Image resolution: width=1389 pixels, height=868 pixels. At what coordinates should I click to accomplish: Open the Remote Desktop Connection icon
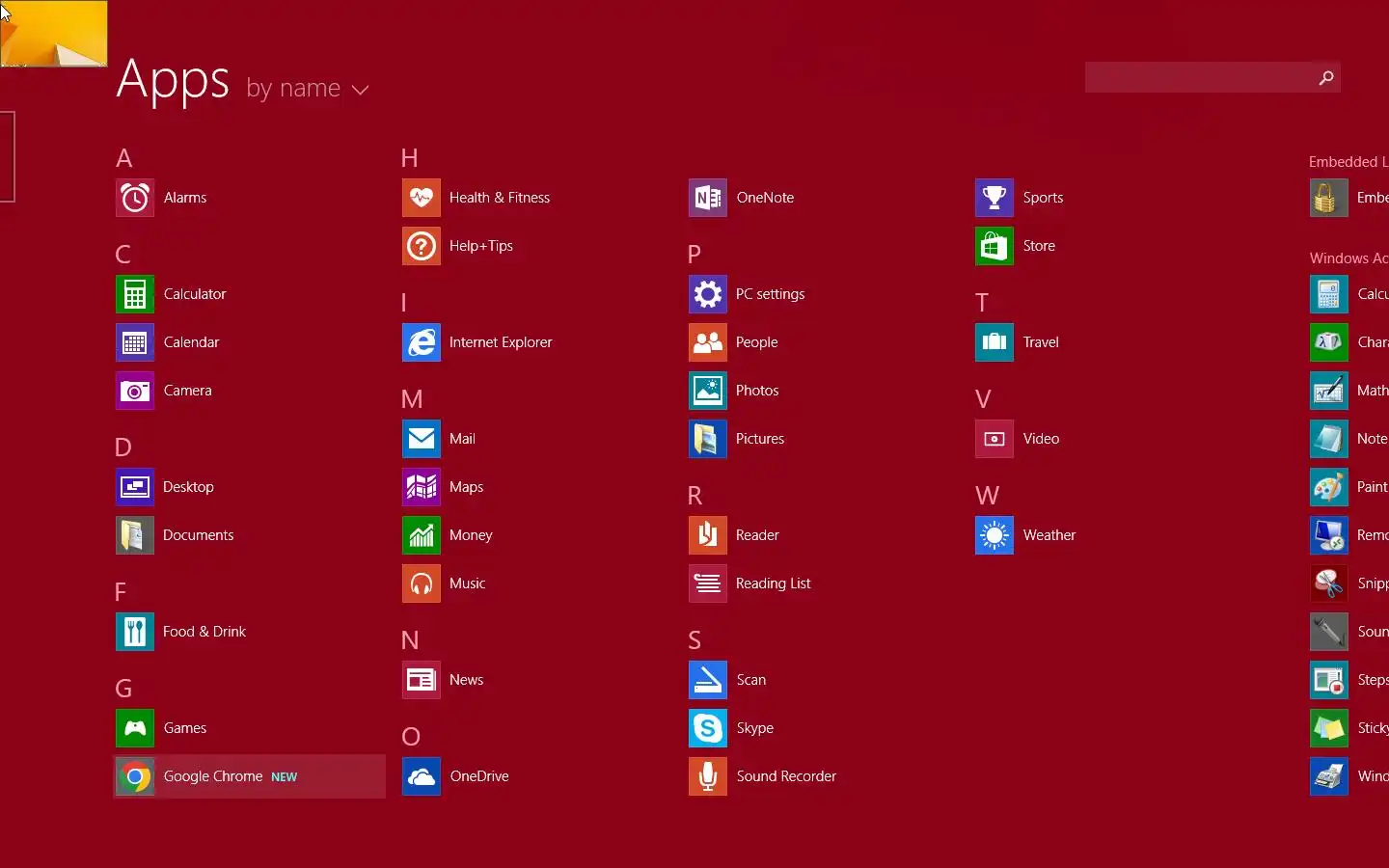(1329, 535)
